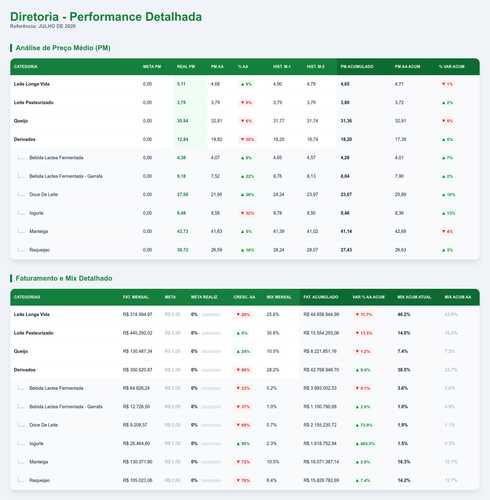Click the META REALIZ. column header
This screenshot has width=490, height=500.
(205, 297)
